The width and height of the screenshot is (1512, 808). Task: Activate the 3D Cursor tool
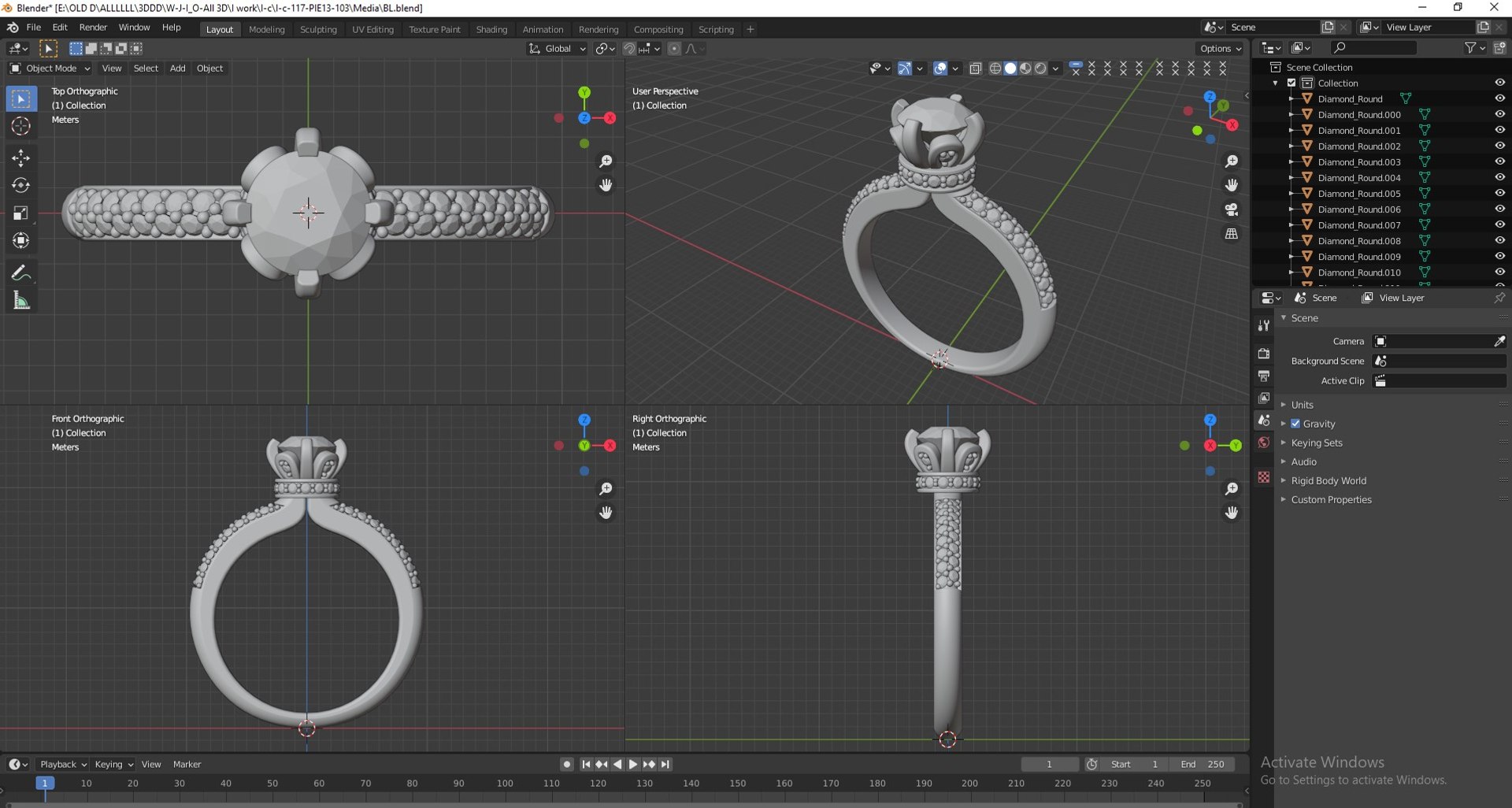pyautogui.click(x=21, y=126)
